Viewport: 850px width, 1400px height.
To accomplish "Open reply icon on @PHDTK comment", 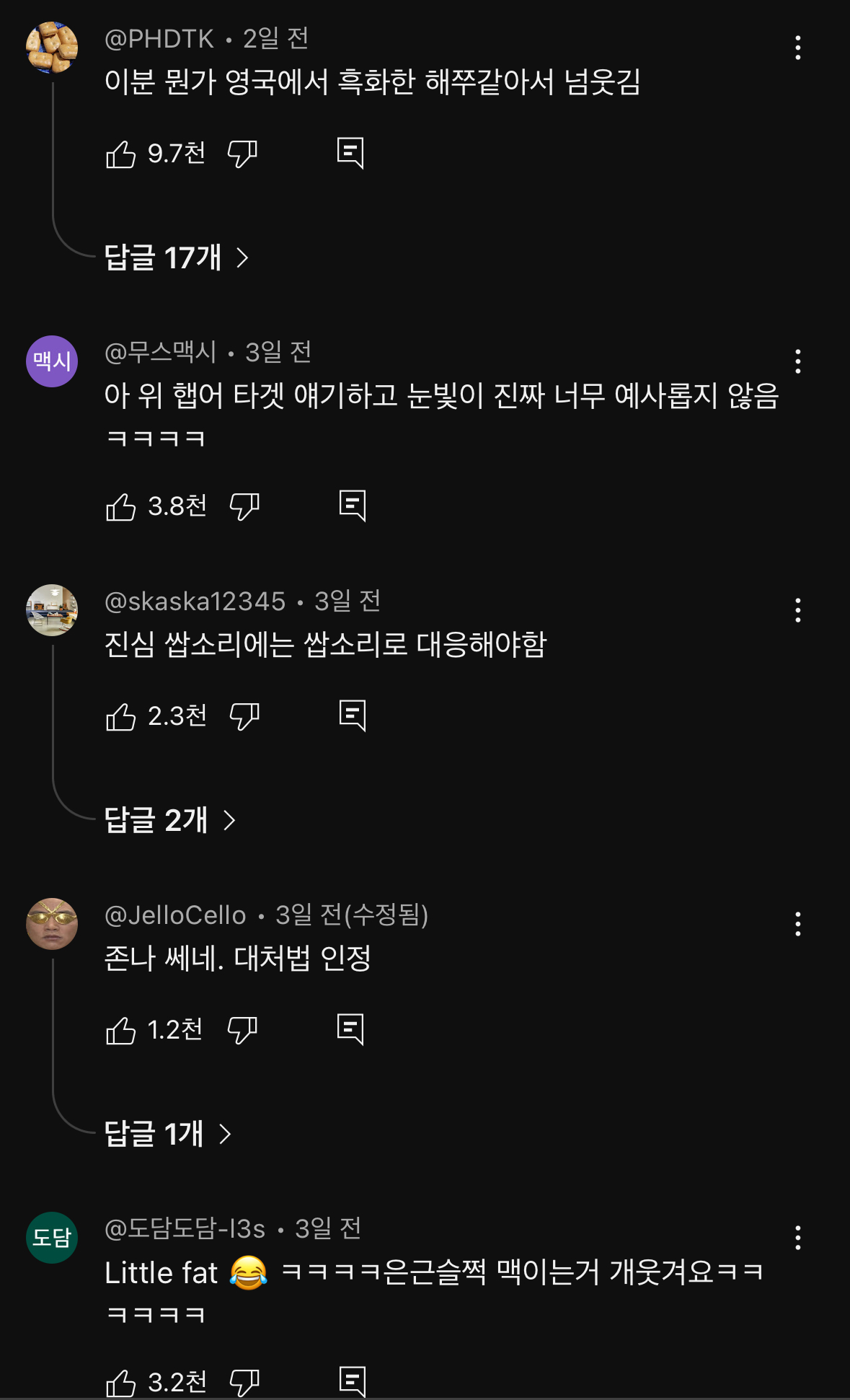I will [x=350, y=154].
